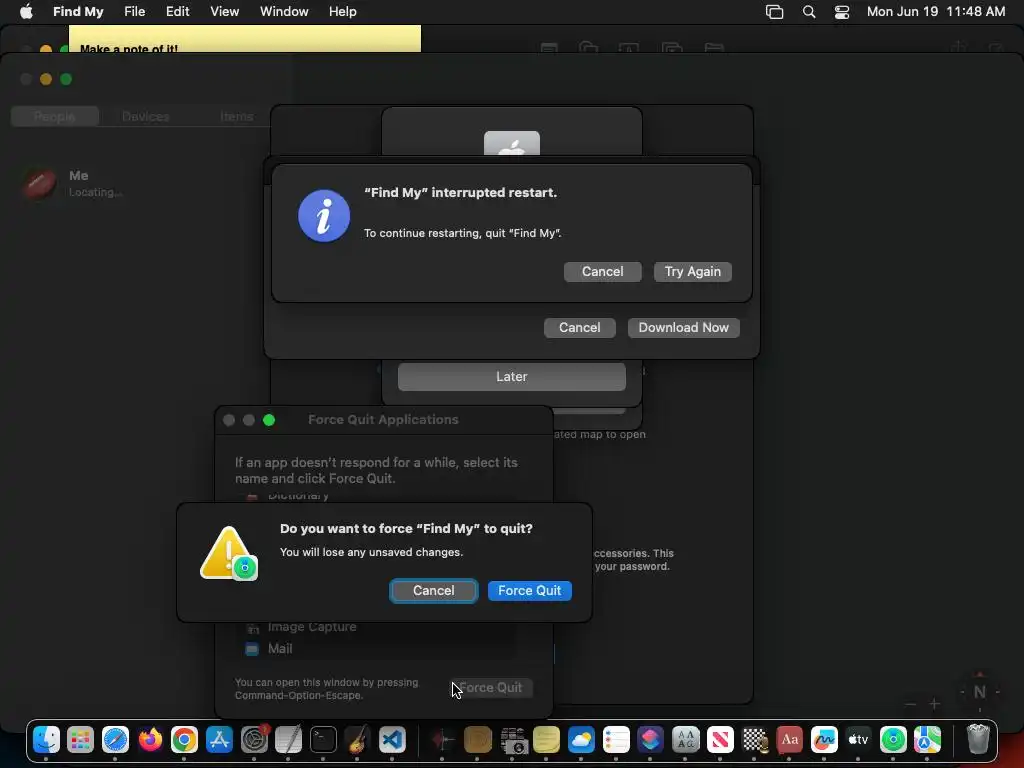Open TextEdit from the Dock
This screenshot has width=1024, height=768.
[x=289, y=740]
